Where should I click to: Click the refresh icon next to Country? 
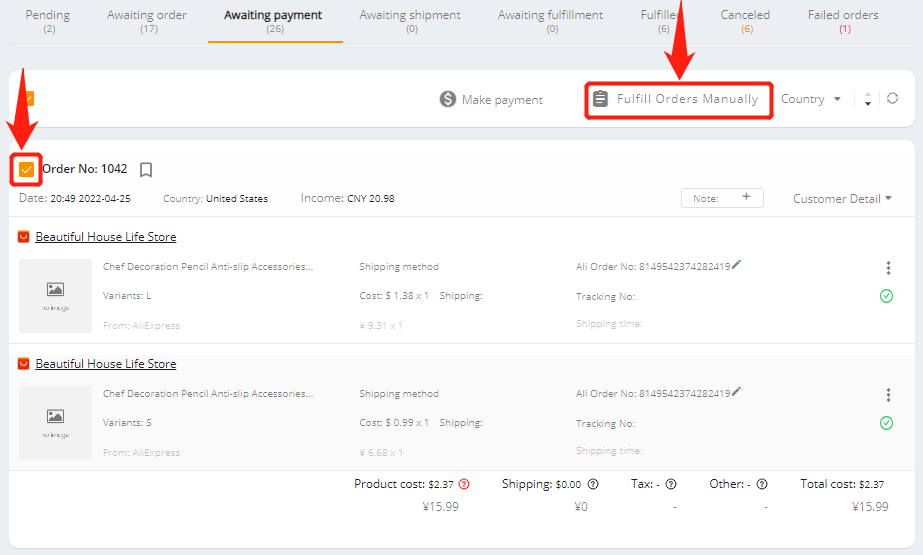point(892,99)
